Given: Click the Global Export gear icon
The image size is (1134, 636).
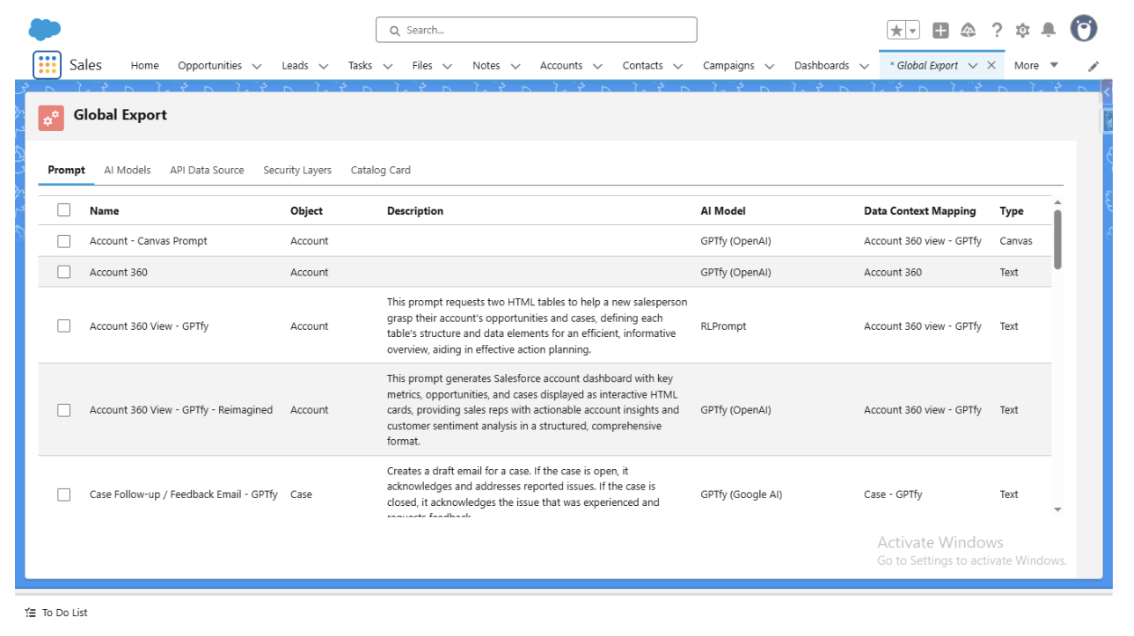Looking at the screenshot, I should click(x=51, y=118).
